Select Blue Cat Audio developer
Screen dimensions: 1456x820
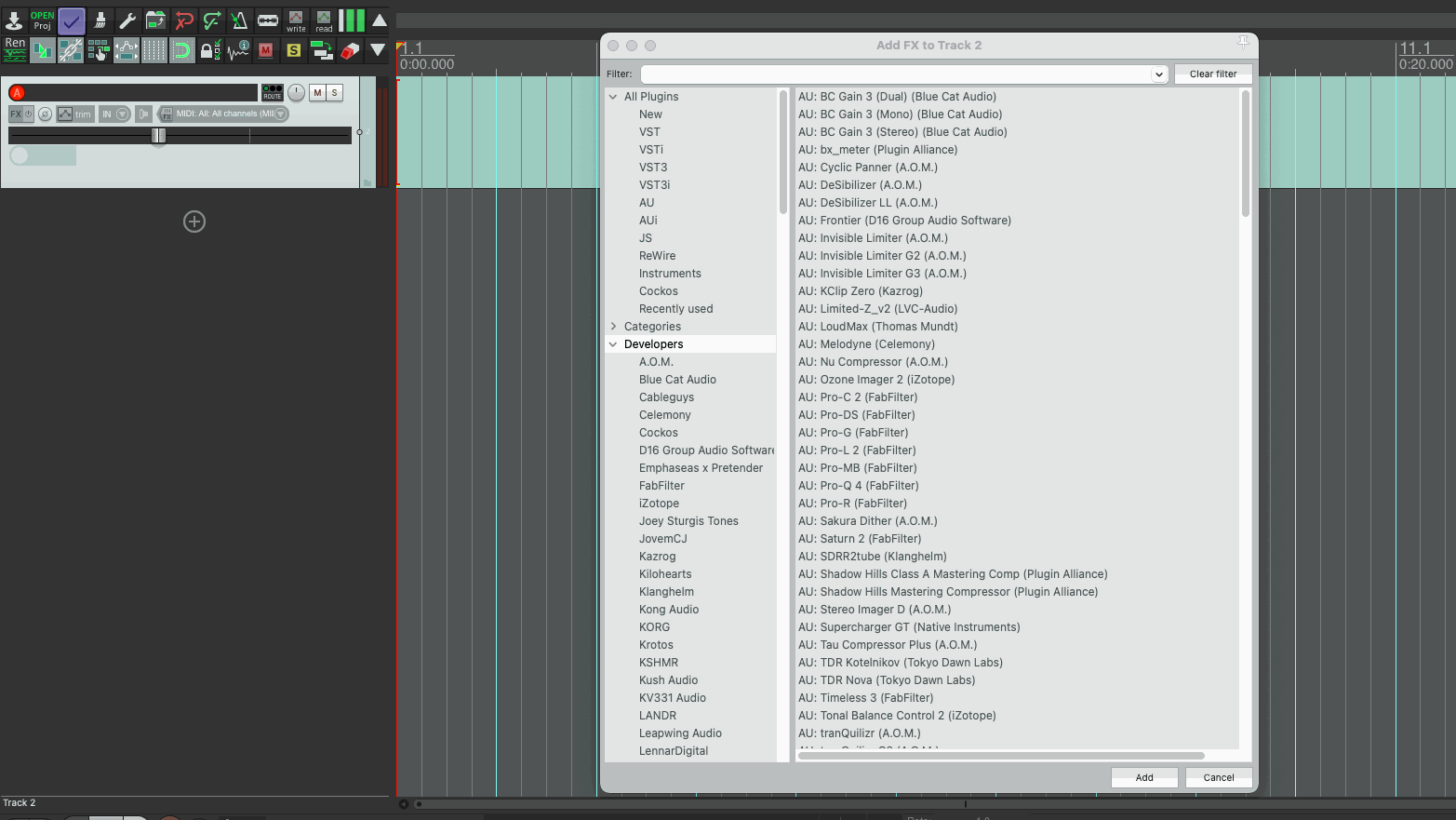(x=677, y=380)
